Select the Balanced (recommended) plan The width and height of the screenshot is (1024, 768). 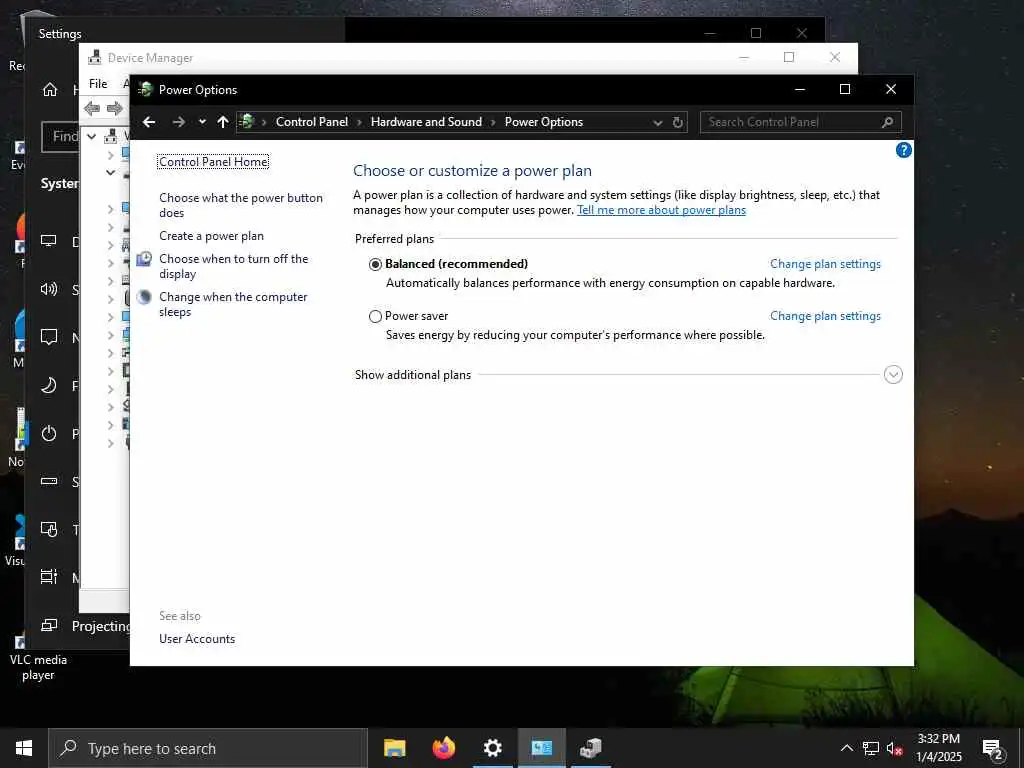tap(375, 264)
